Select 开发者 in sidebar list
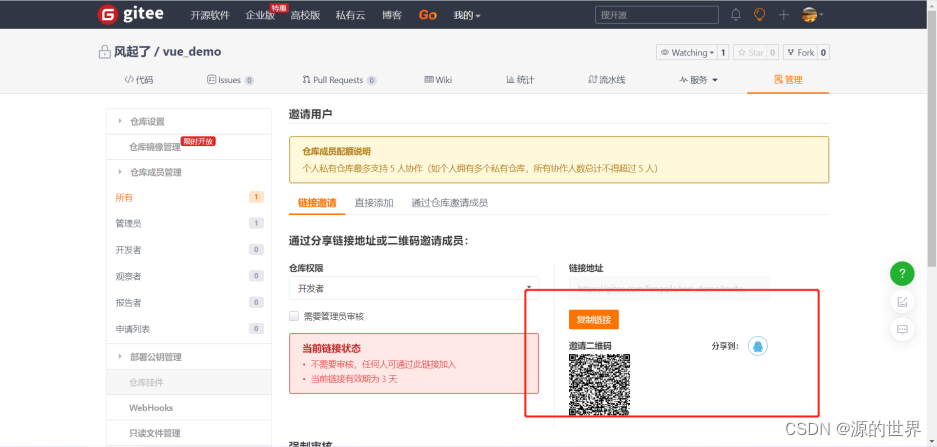Image resolution: width=937 pixels, height=447 pixels. tap(128, 250)
